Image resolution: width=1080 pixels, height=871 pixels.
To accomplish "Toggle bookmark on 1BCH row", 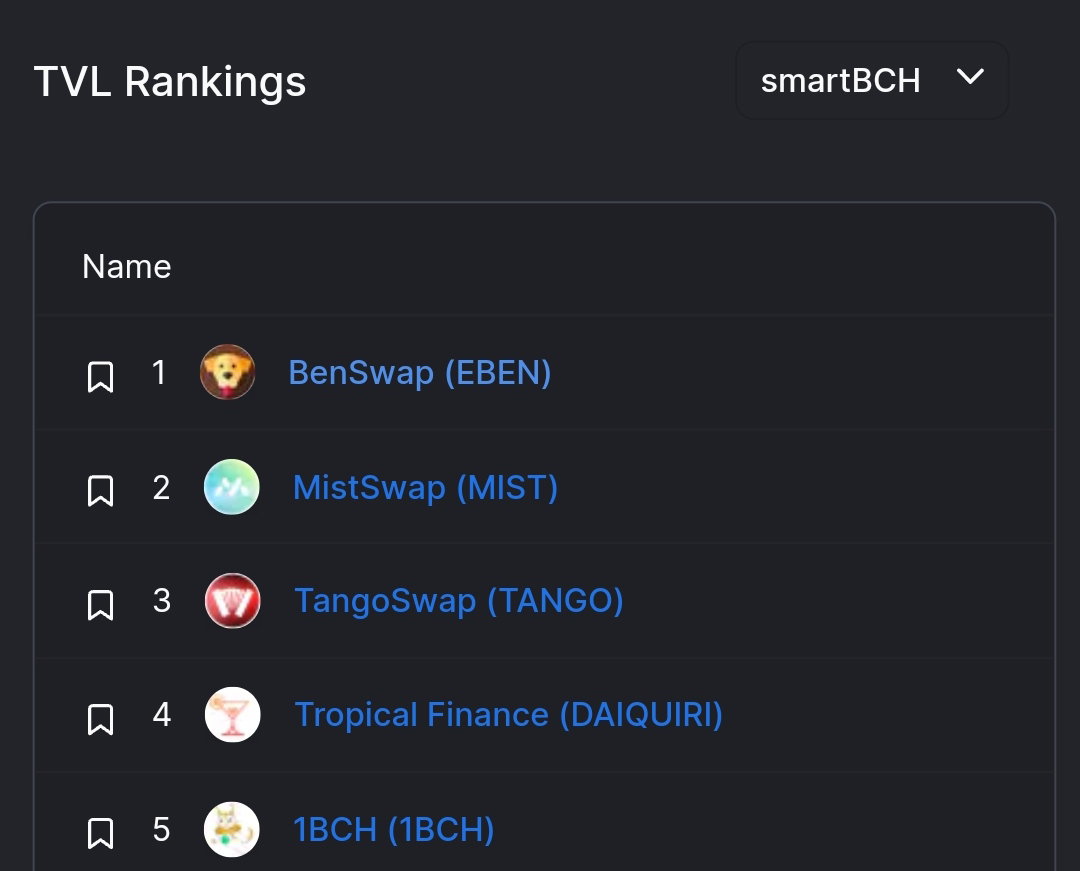I will (x=101, y=834).
